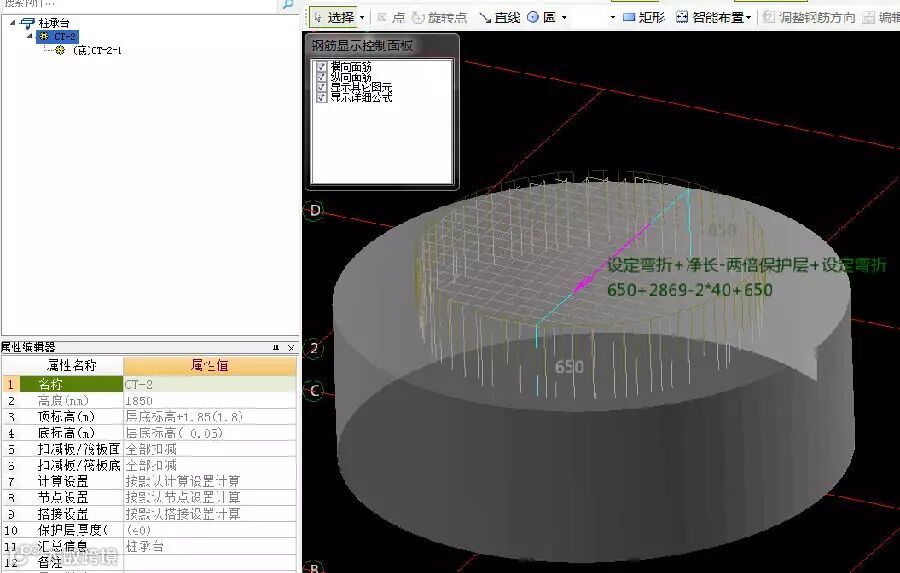Image resolution: width=900 pixels, height=573 pixels.
Task: Click the rebar formula 650+2869-2*40+650
Action: (x=689, y=290)
